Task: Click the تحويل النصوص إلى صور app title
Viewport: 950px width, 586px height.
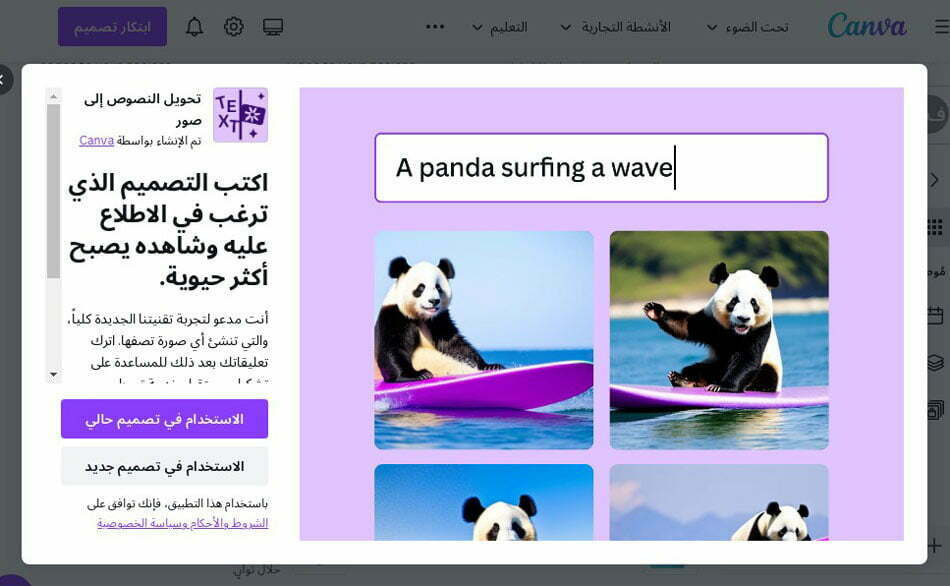Action: [x=143, y=109]
